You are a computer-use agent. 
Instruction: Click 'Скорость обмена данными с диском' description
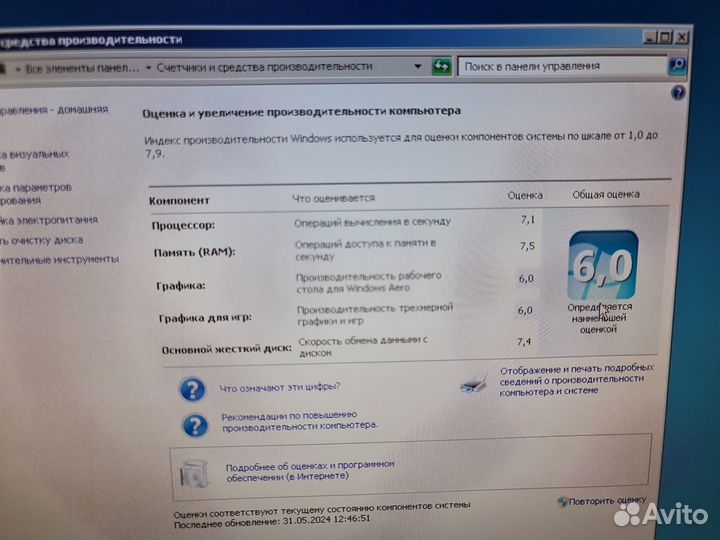[x=363, y=347]
